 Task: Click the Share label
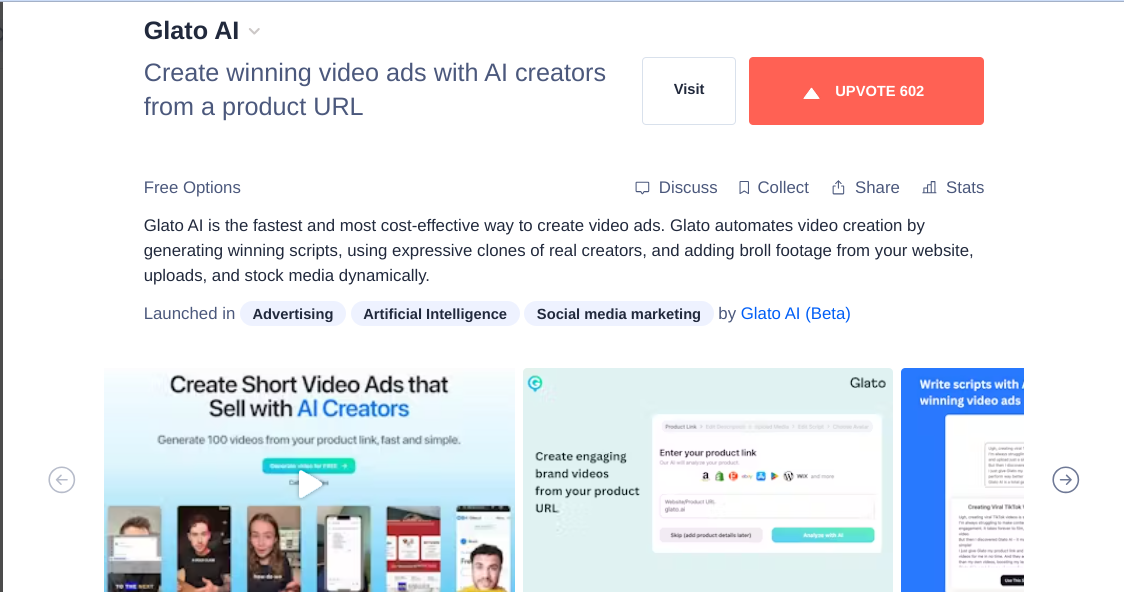pyautogui.click(x=877, y=188)
